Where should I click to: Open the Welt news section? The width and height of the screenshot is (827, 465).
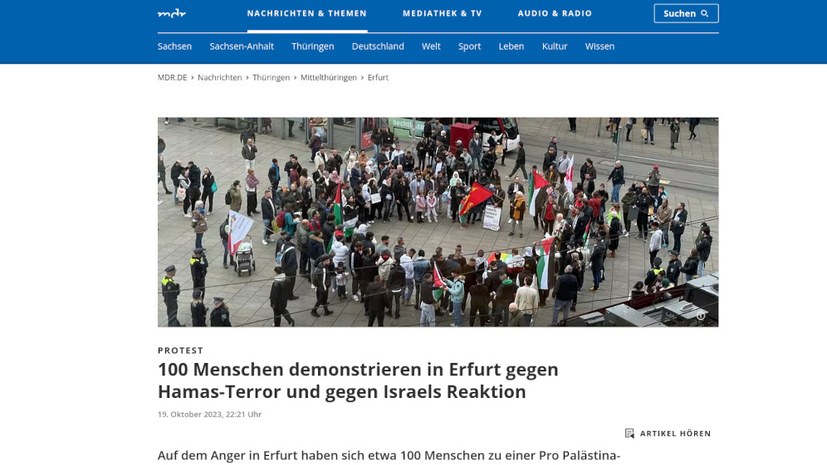click(x=431, y=46)
